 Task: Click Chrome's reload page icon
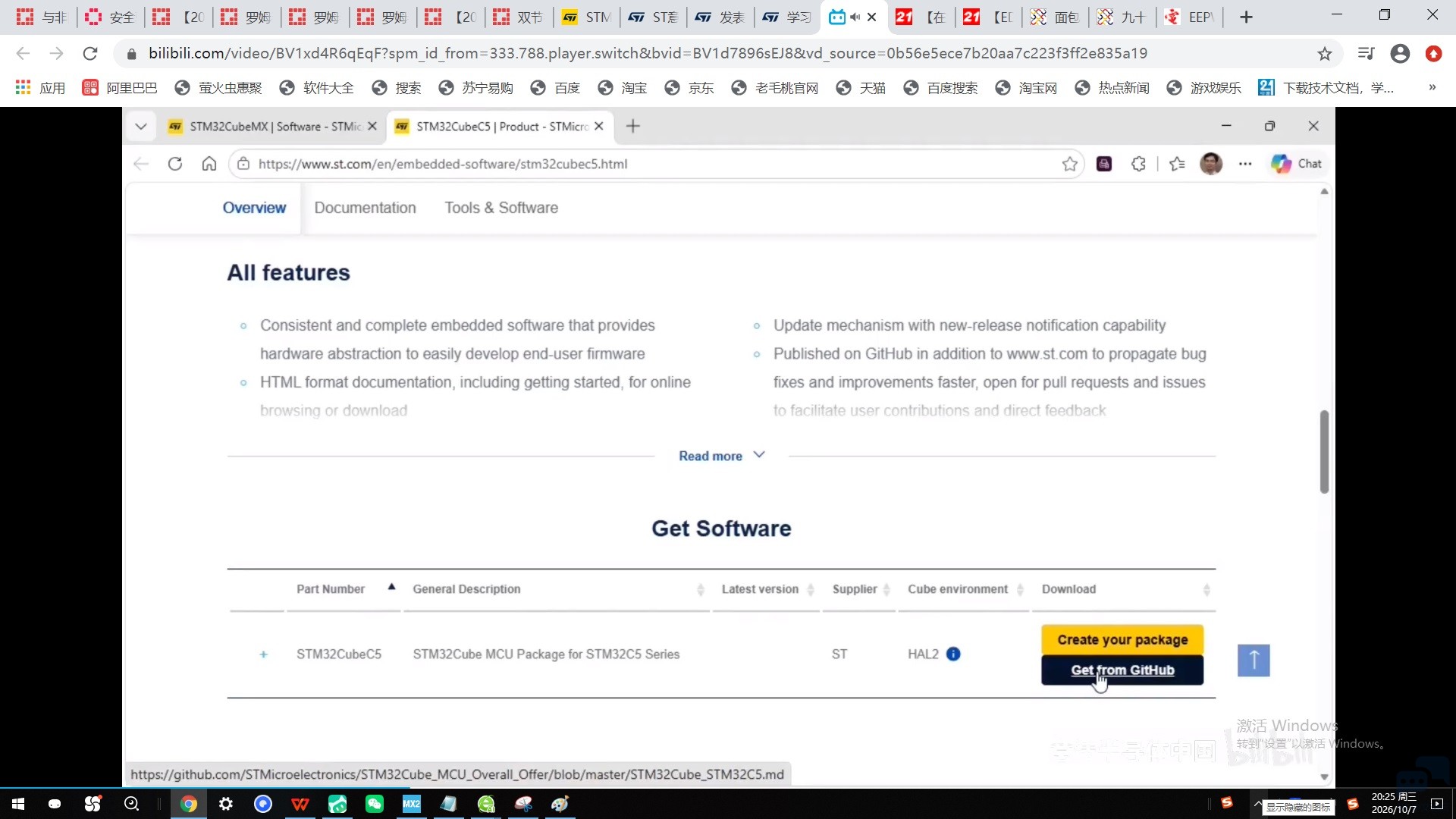point(90,54)
